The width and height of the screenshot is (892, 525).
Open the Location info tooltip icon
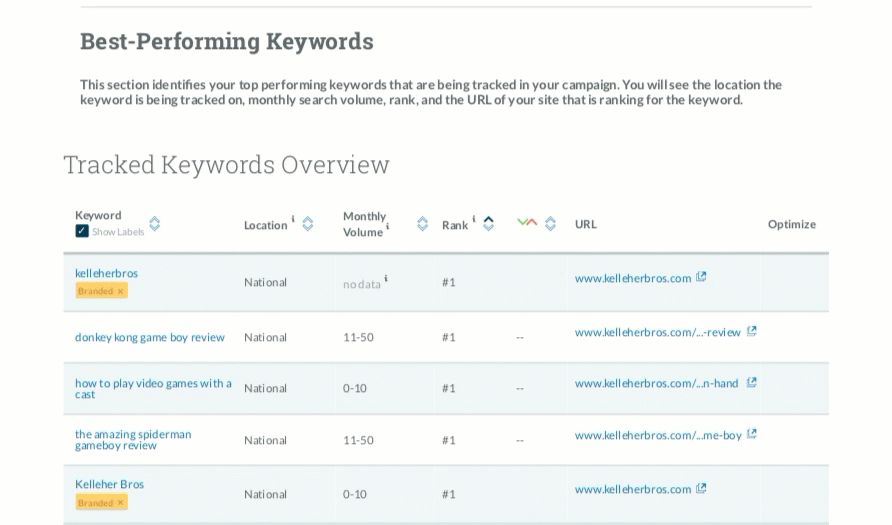(293, 218)
